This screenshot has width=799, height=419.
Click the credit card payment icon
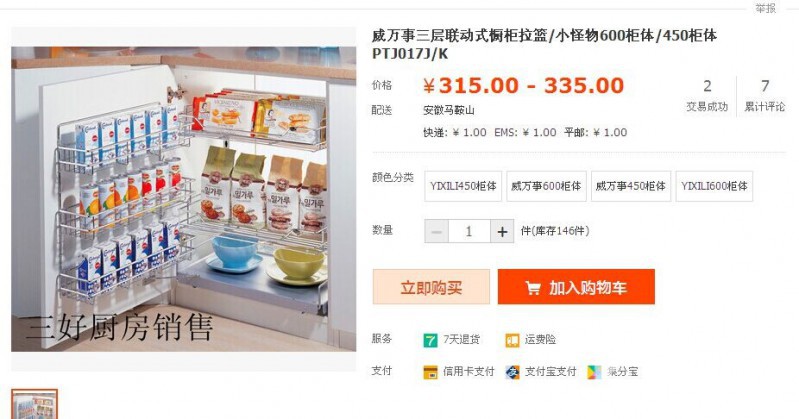coord(430,372)
